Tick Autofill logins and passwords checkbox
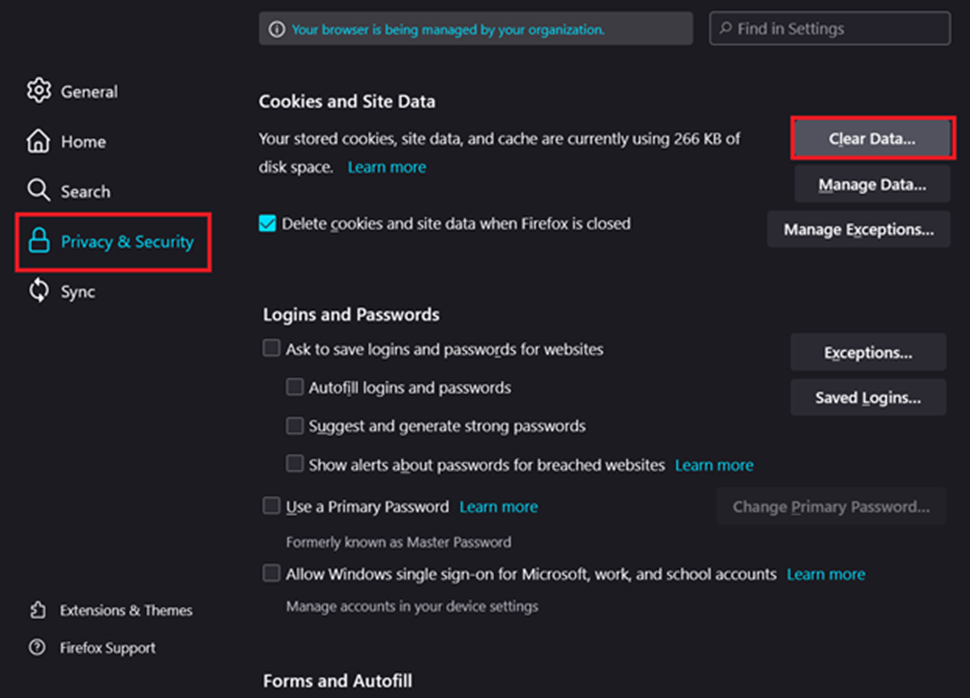Image resolution: width=970 pixels, height=698 pixels. coord(295,387)
